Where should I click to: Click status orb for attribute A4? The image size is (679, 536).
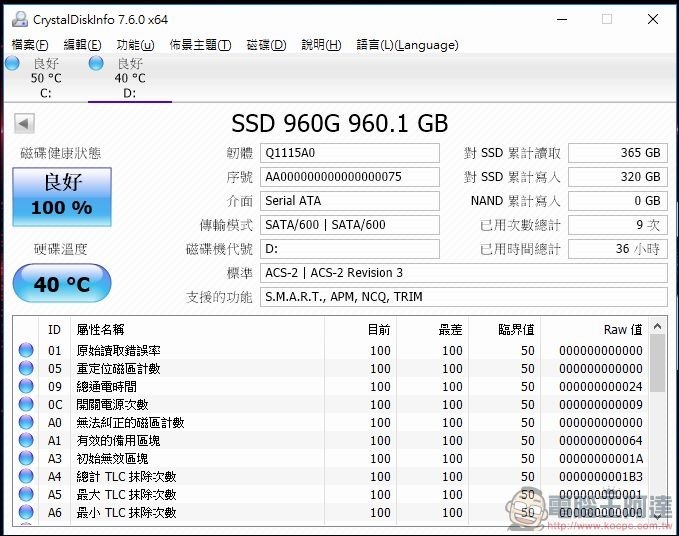coord(26,476)
